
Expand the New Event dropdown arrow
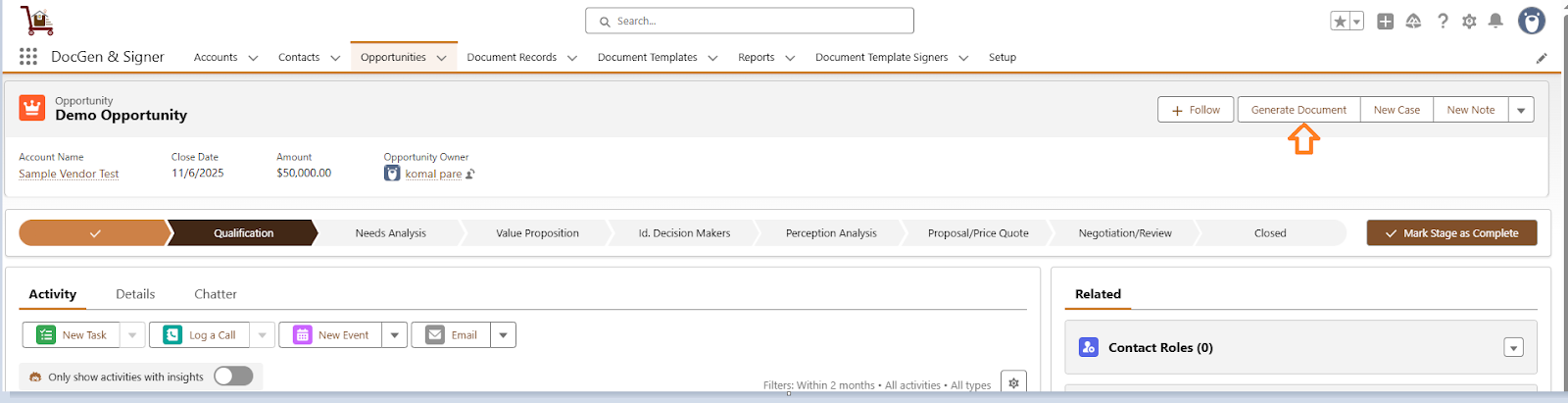point(395,335)
